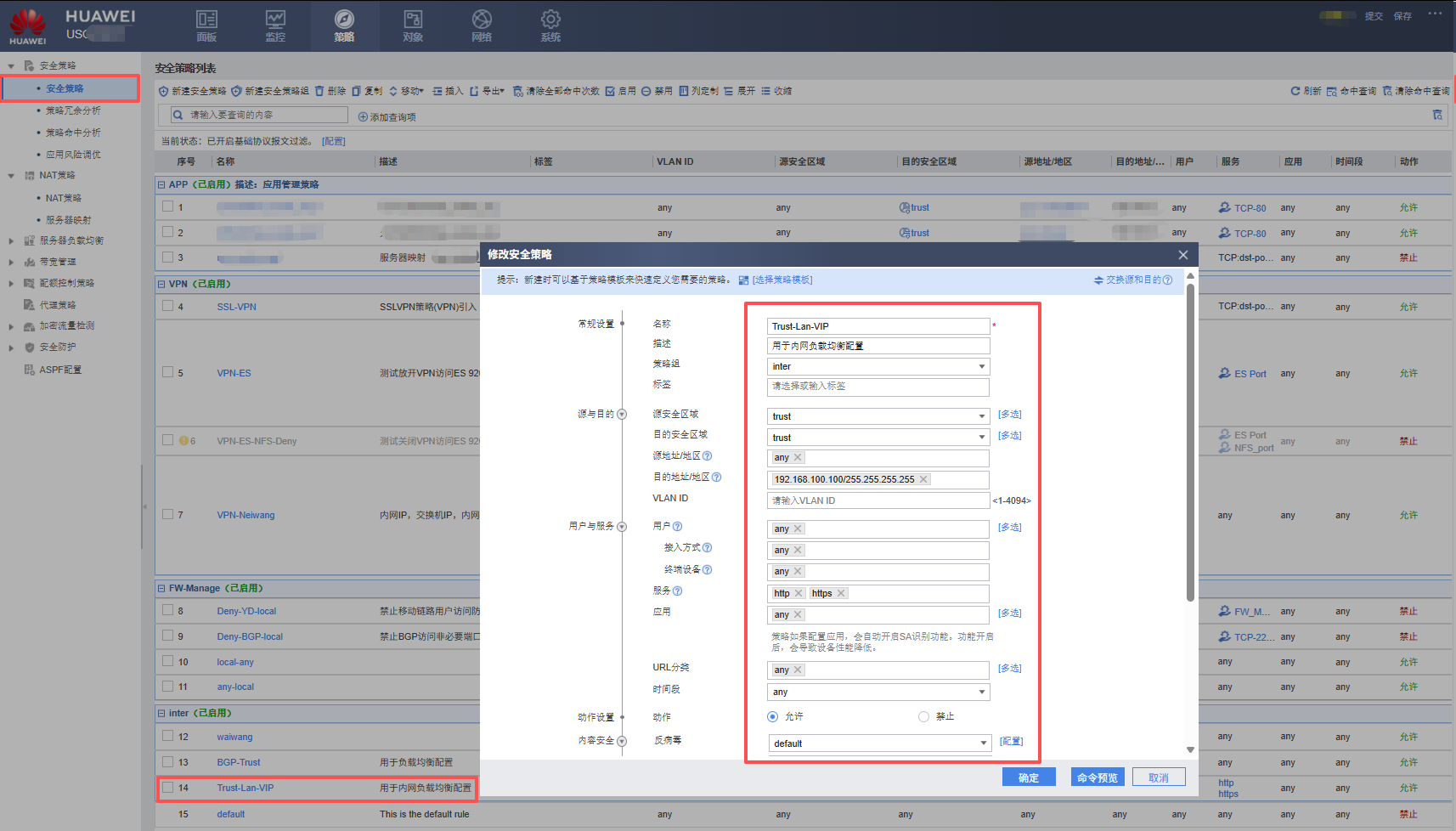This screenshot has width=1456, height=831.
Task: Tick the checkbox for SSL-VPN row
Action: click(x=168, y=306)
